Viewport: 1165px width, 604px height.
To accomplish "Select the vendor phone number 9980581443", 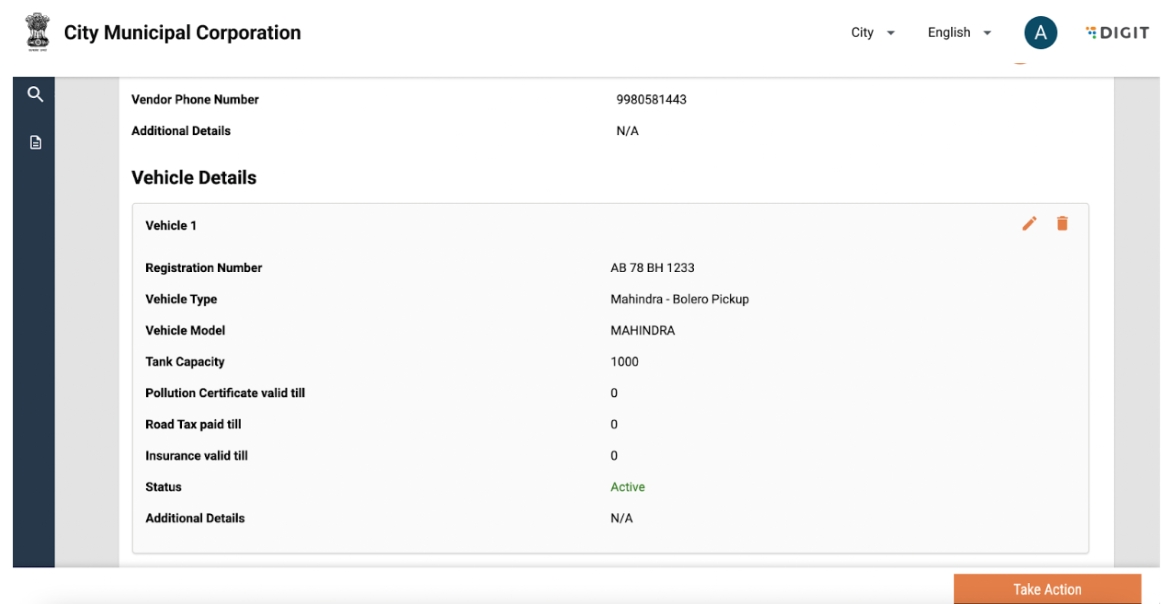I will click(651, 100).
